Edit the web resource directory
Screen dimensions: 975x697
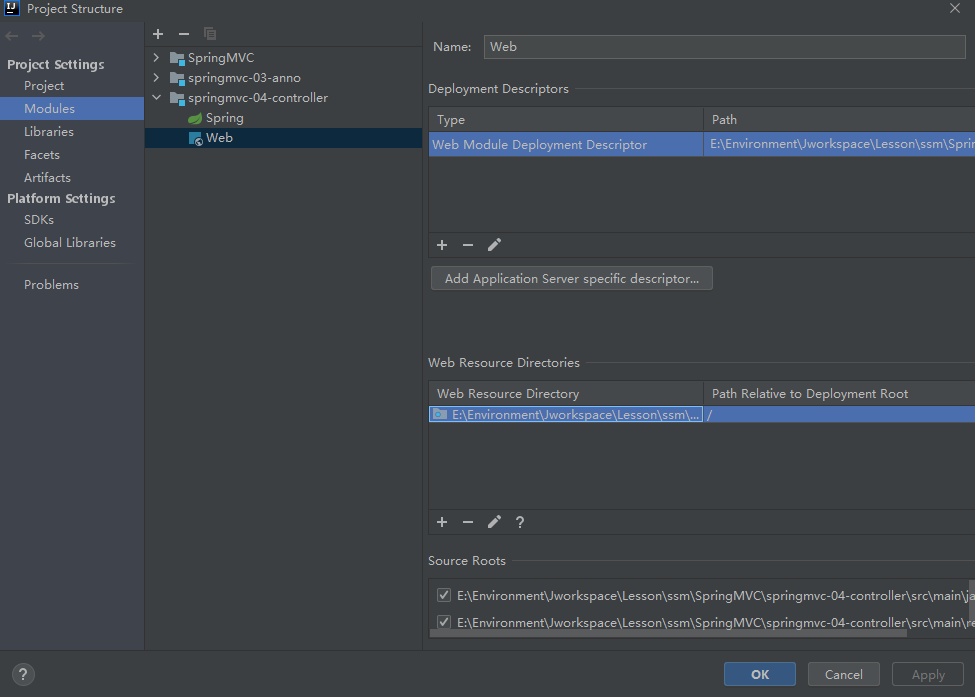tap(494, 522)
